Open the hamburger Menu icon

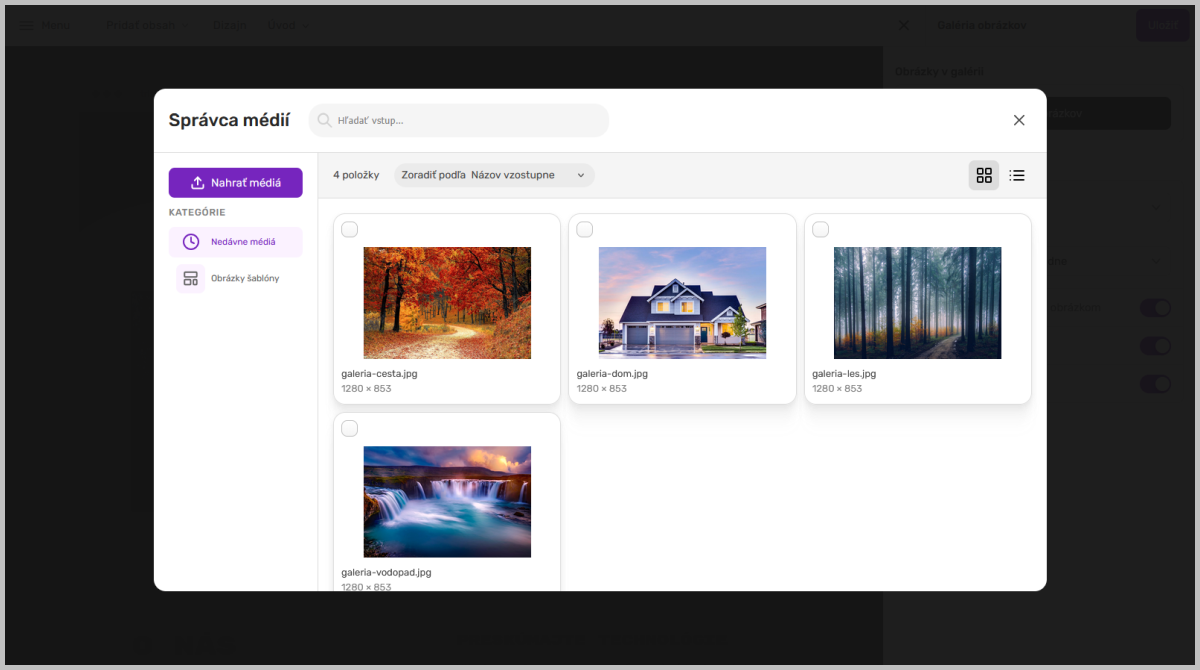24,24
